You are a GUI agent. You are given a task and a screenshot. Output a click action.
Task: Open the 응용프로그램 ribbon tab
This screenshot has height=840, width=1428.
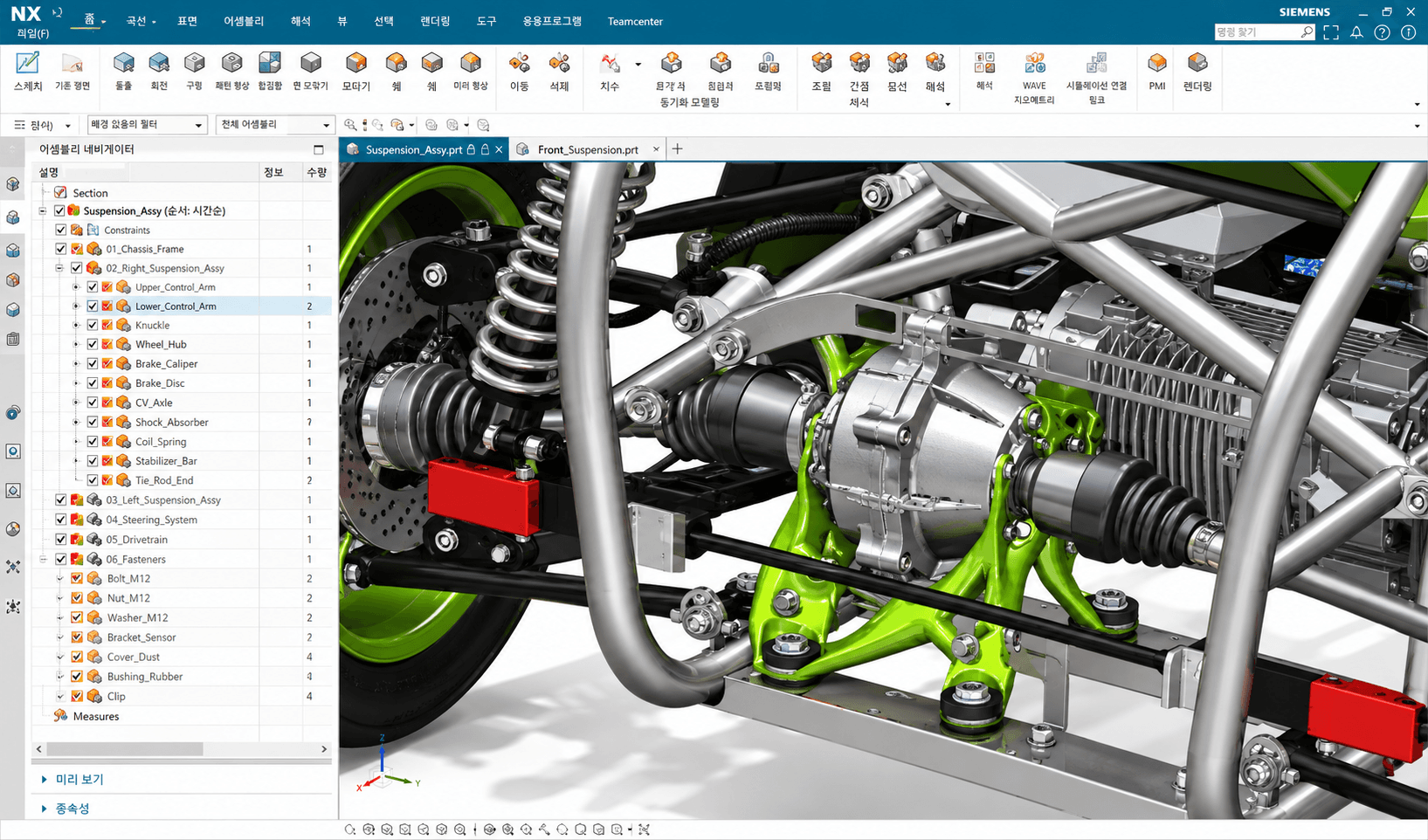pyautogui.click(x=552, y=21)
